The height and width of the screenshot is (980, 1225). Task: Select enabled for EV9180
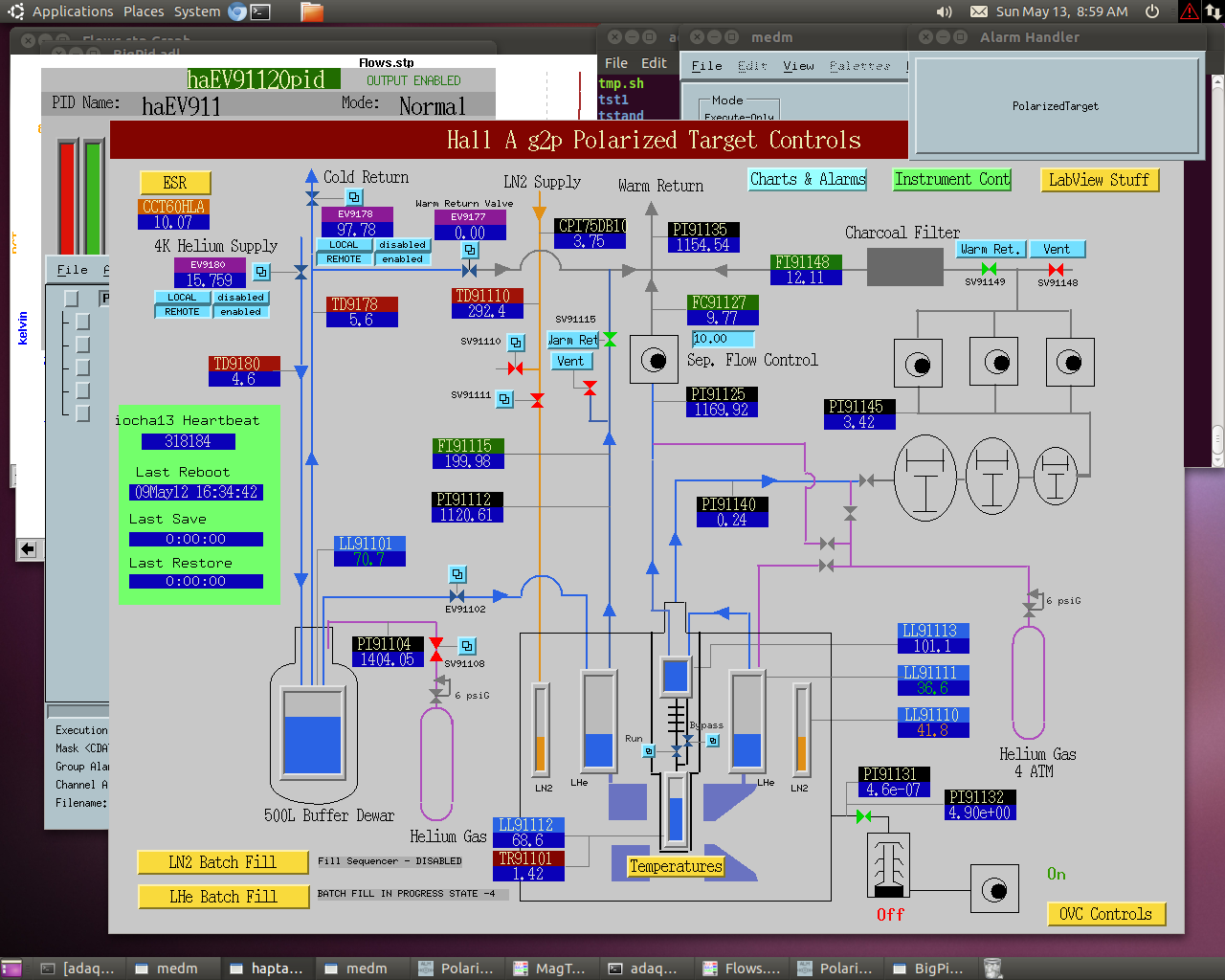coord(240,312)
